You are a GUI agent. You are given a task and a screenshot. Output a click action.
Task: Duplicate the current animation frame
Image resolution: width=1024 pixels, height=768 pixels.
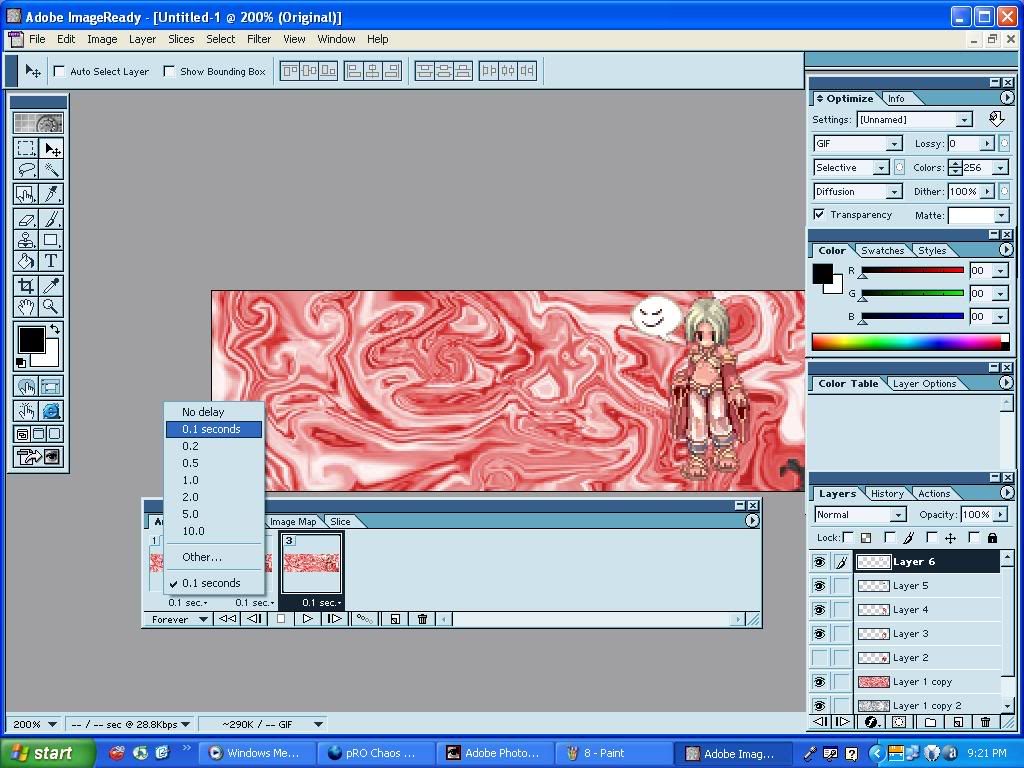coord(395,618)
